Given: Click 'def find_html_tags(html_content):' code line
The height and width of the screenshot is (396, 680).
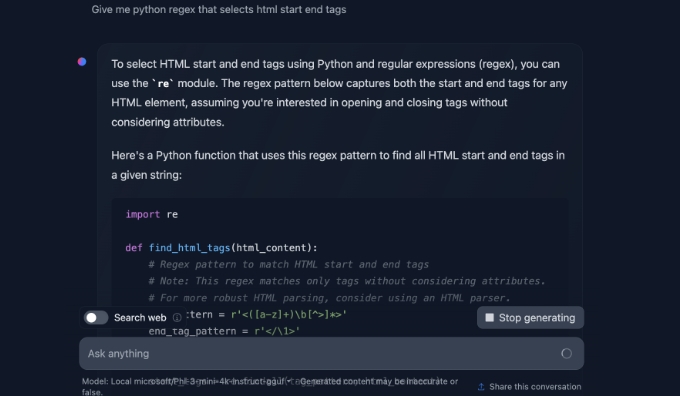Looking at the screenshot, I should pyautogui.click(x=221, y=248).
